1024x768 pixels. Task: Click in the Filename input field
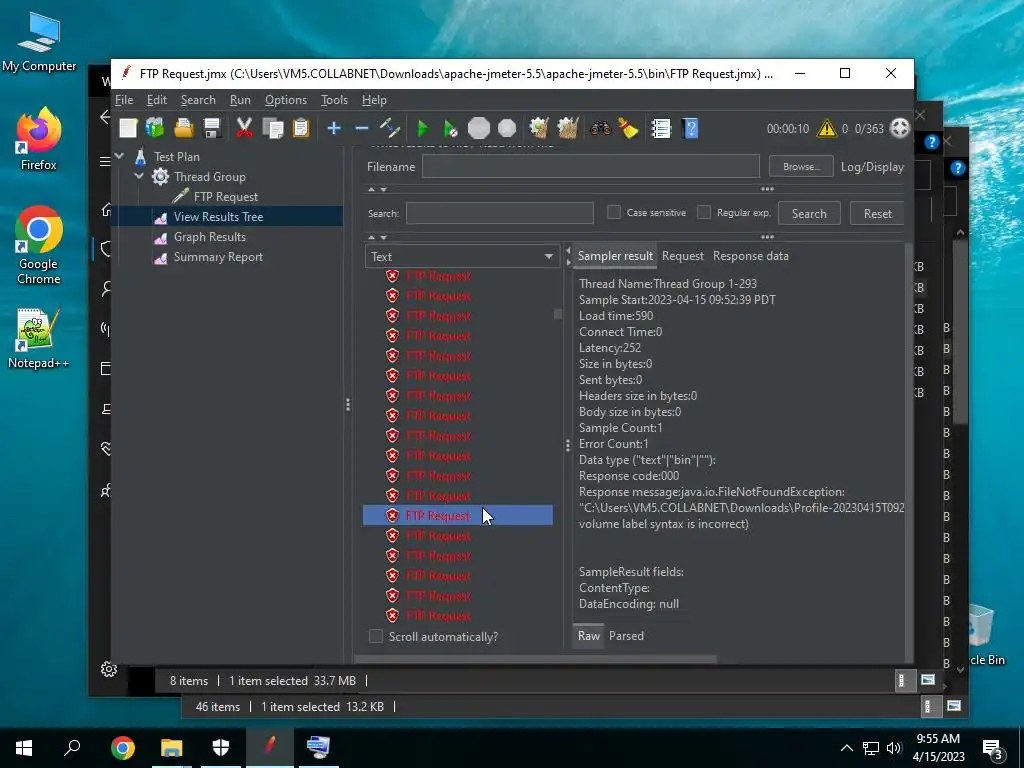tap(591, 167)
